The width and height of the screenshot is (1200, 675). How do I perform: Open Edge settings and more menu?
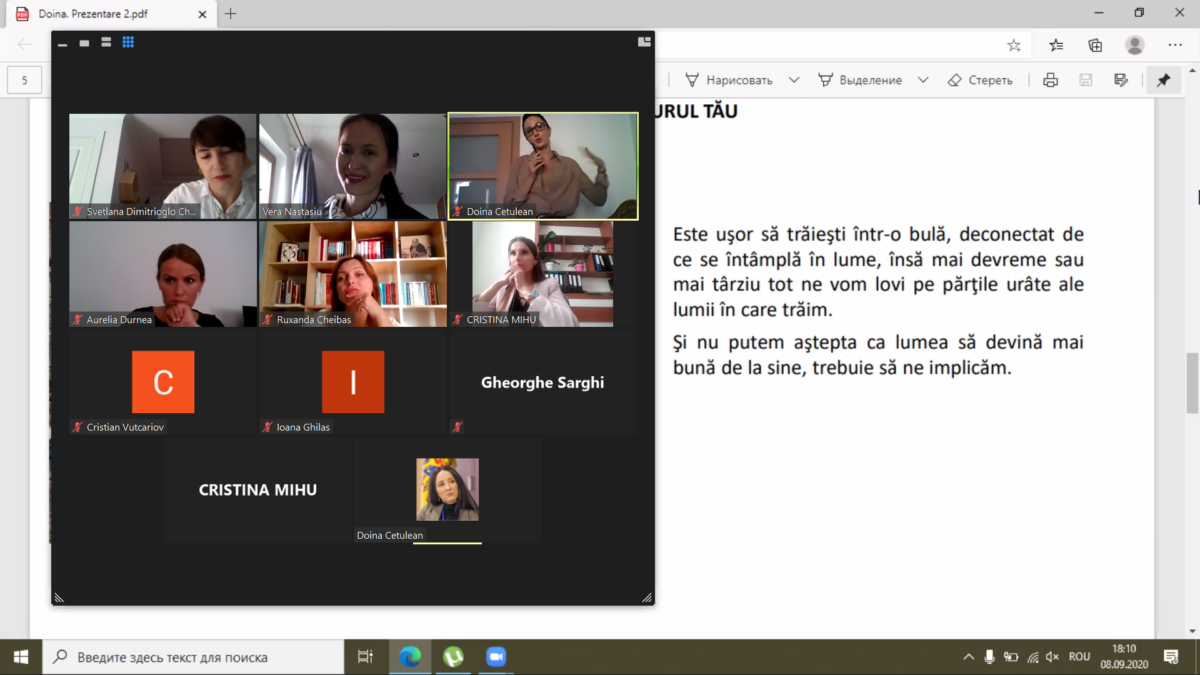click(x=1174, y=45)
